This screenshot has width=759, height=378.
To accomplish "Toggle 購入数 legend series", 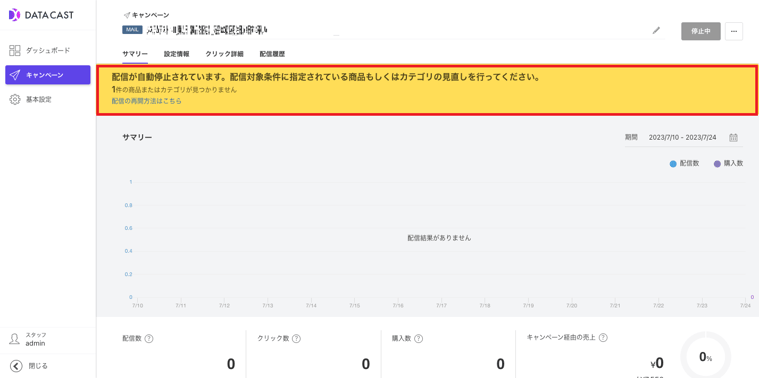I will 729,164.
